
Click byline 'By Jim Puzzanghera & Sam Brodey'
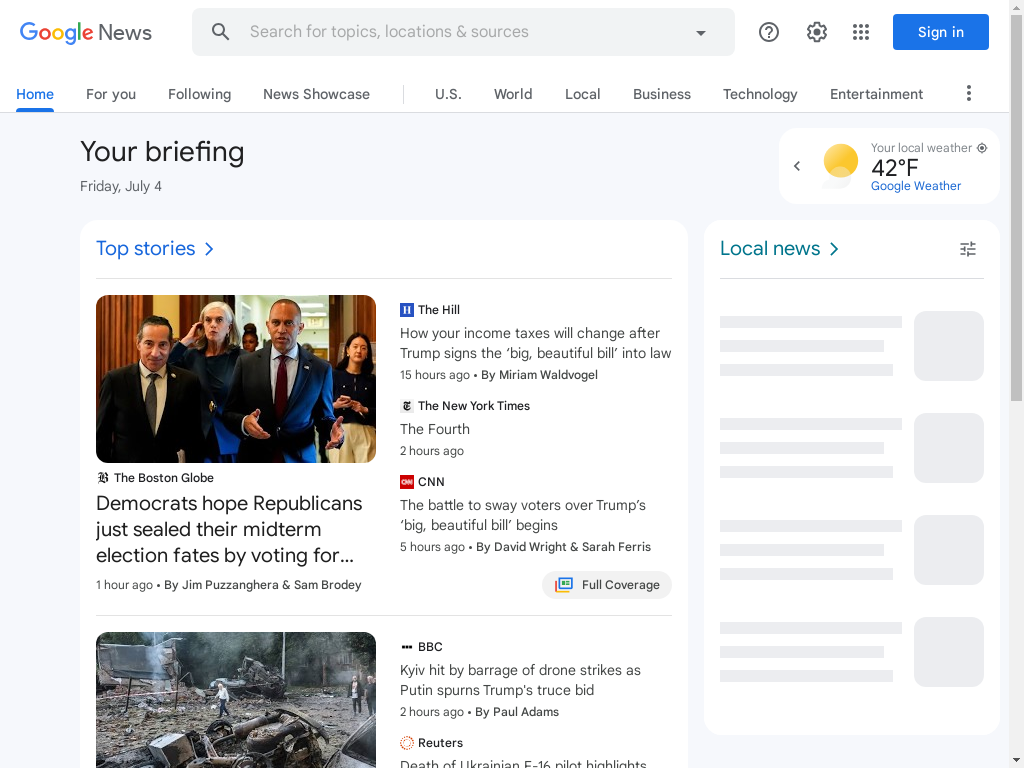tap(263, 584)
